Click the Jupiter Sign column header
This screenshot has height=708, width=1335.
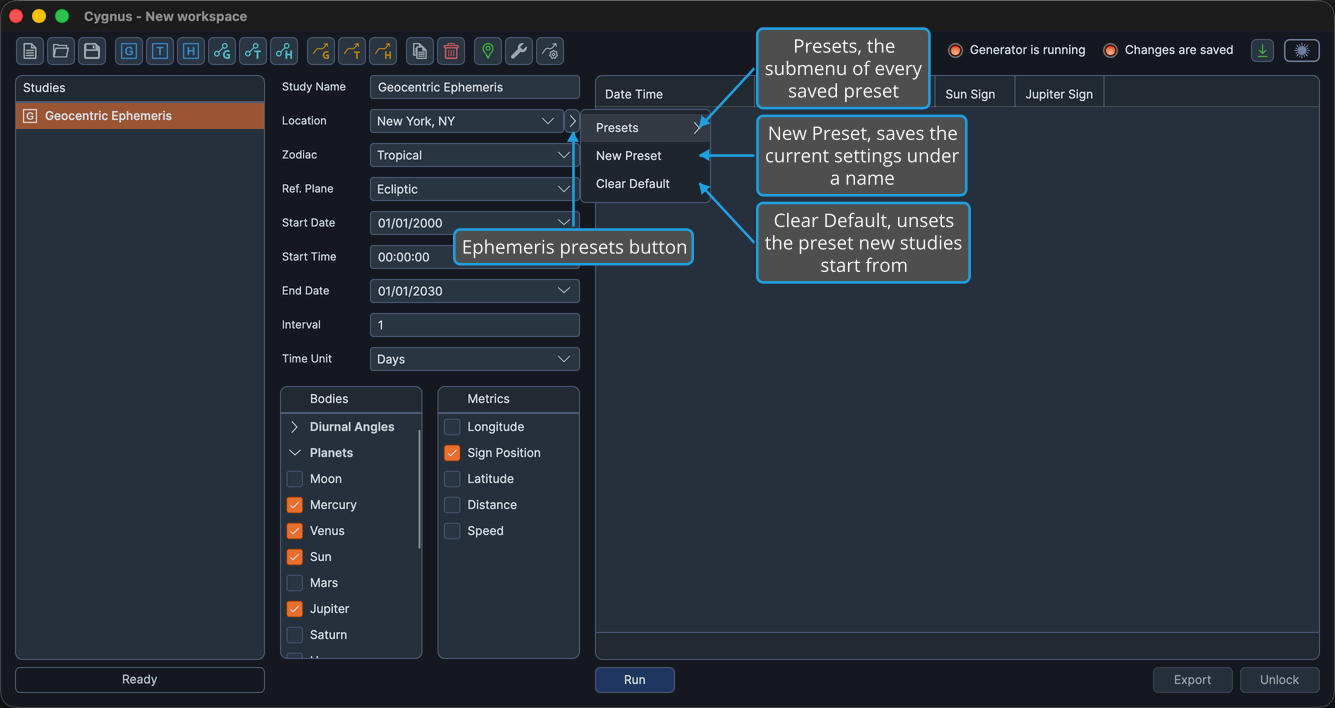[x=1059, y=94]
